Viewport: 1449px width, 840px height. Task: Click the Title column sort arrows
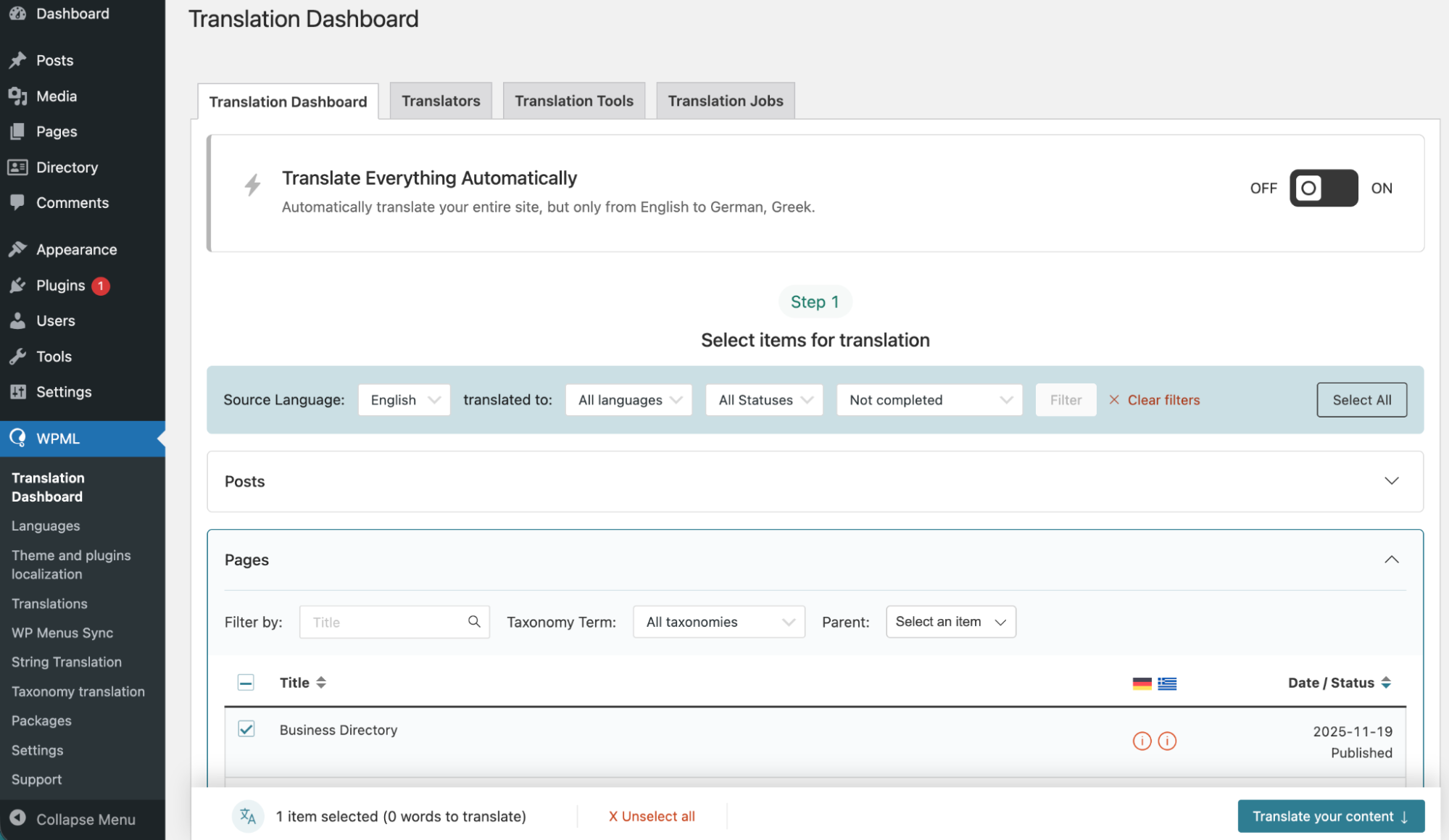(321, 683)
